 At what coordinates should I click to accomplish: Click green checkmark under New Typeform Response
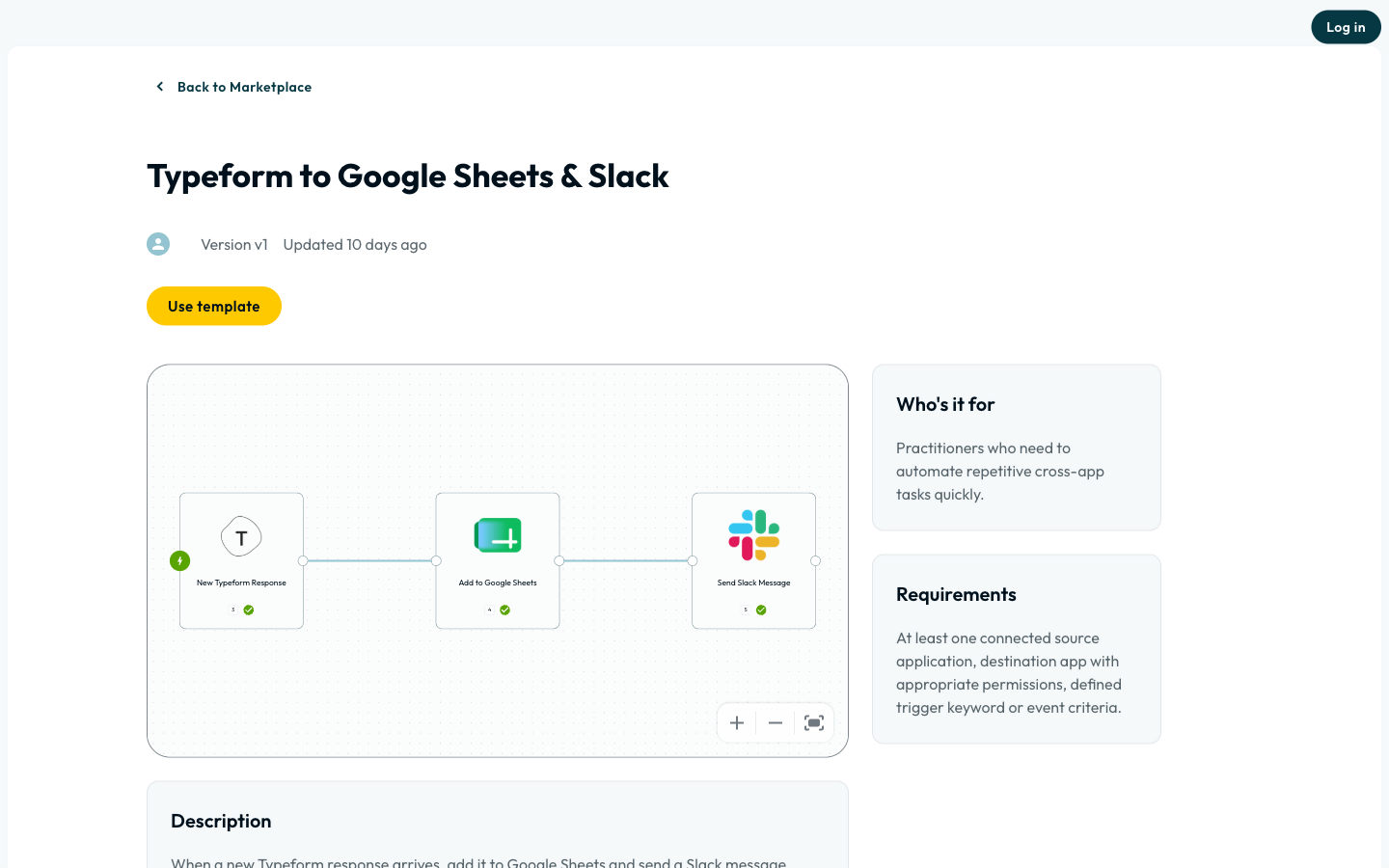click(249, 610)
